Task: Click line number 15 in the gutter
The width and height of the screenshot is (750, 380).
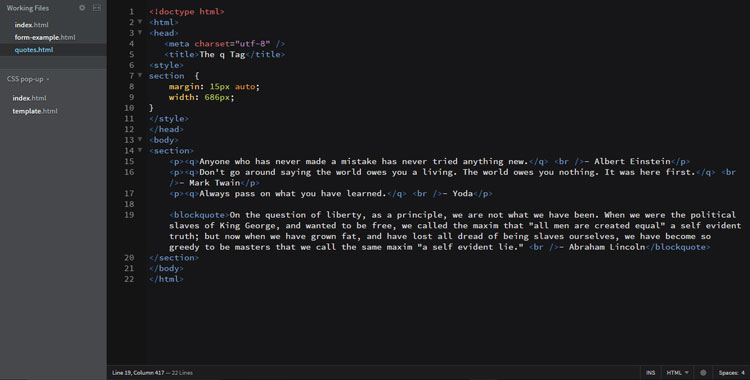Action: pyautogui.click(x=129, y=161)
